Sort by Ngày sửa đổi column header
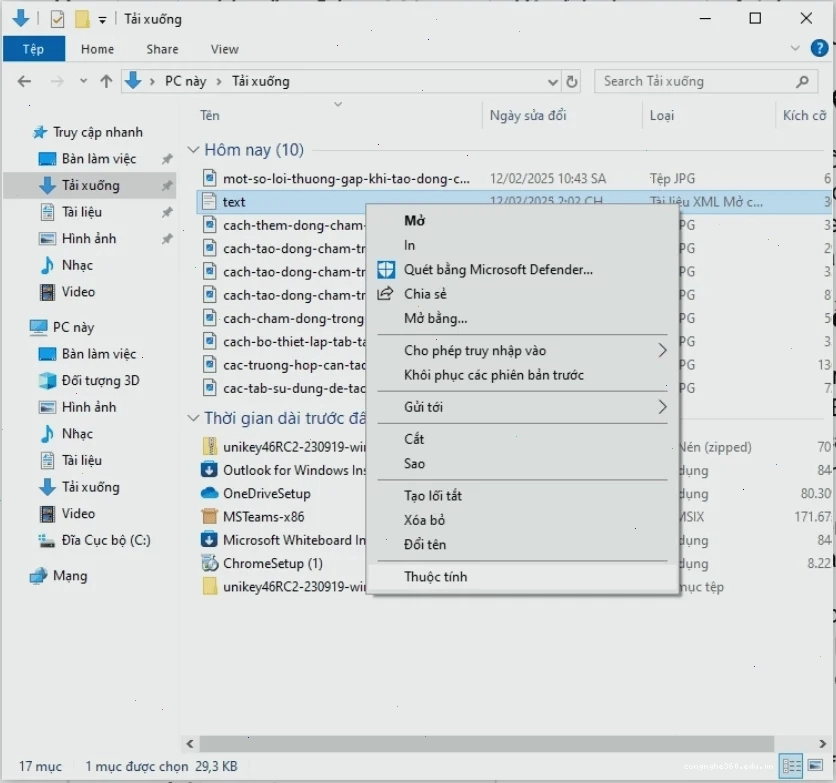 click(528, 116)
